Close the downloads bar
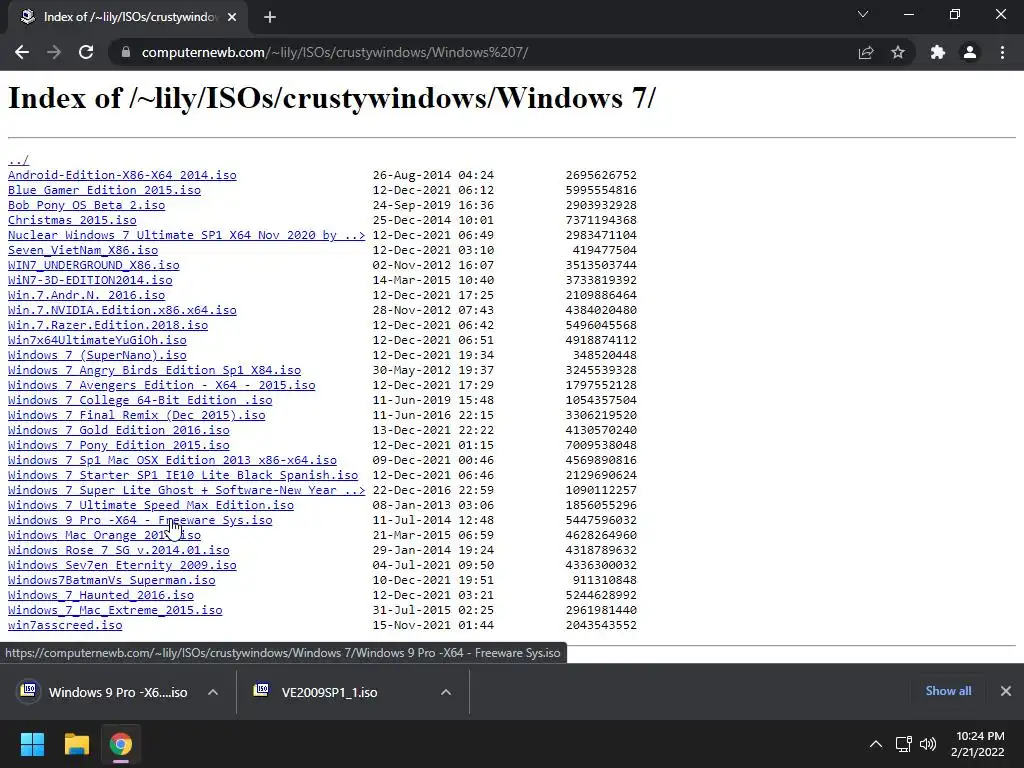The width and height of the screenshot is (1024, 768). tap(1006, 691)
